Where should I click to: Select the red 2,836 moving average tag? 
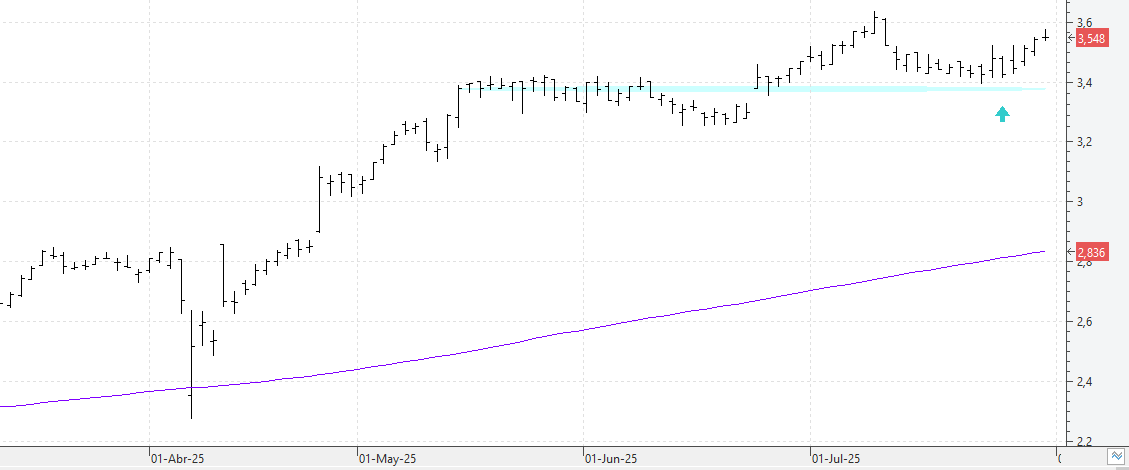coord(1091,252)
